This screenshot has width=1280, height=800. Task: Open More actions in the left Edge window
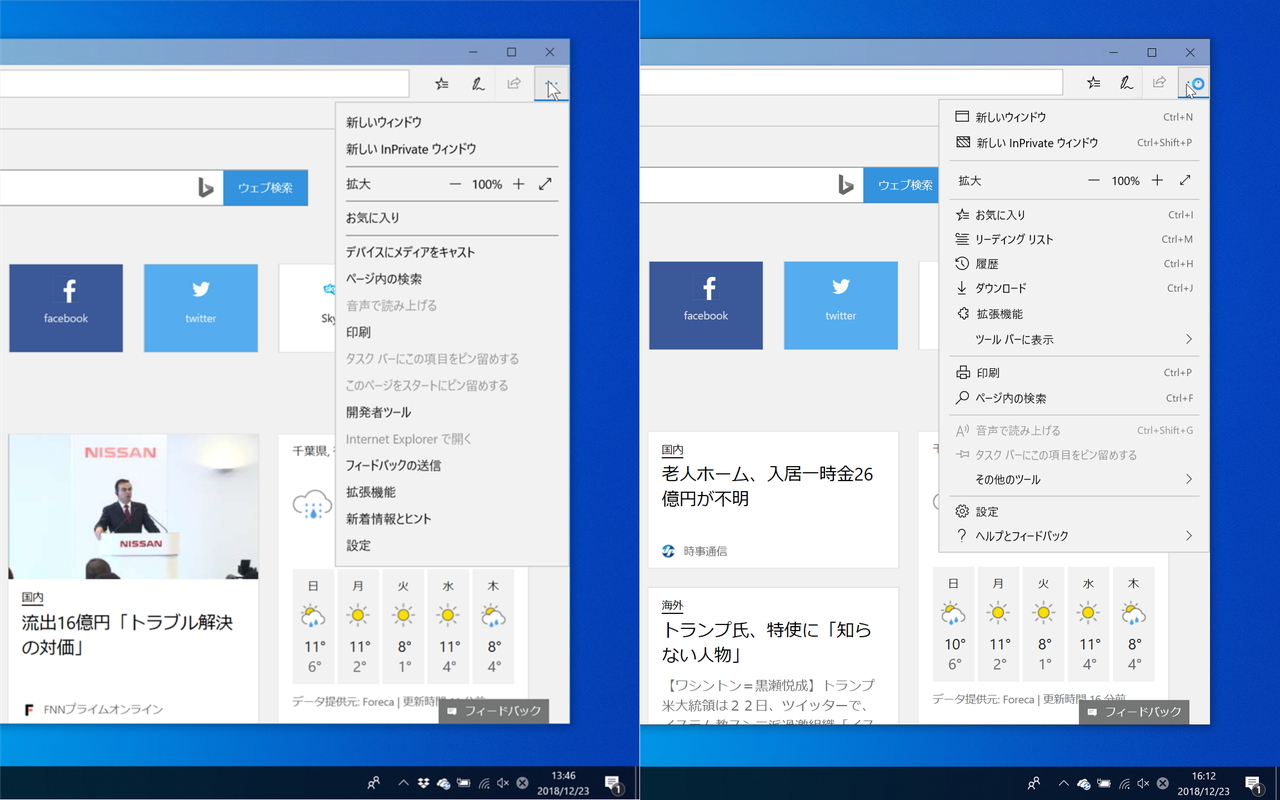[551, 84]
